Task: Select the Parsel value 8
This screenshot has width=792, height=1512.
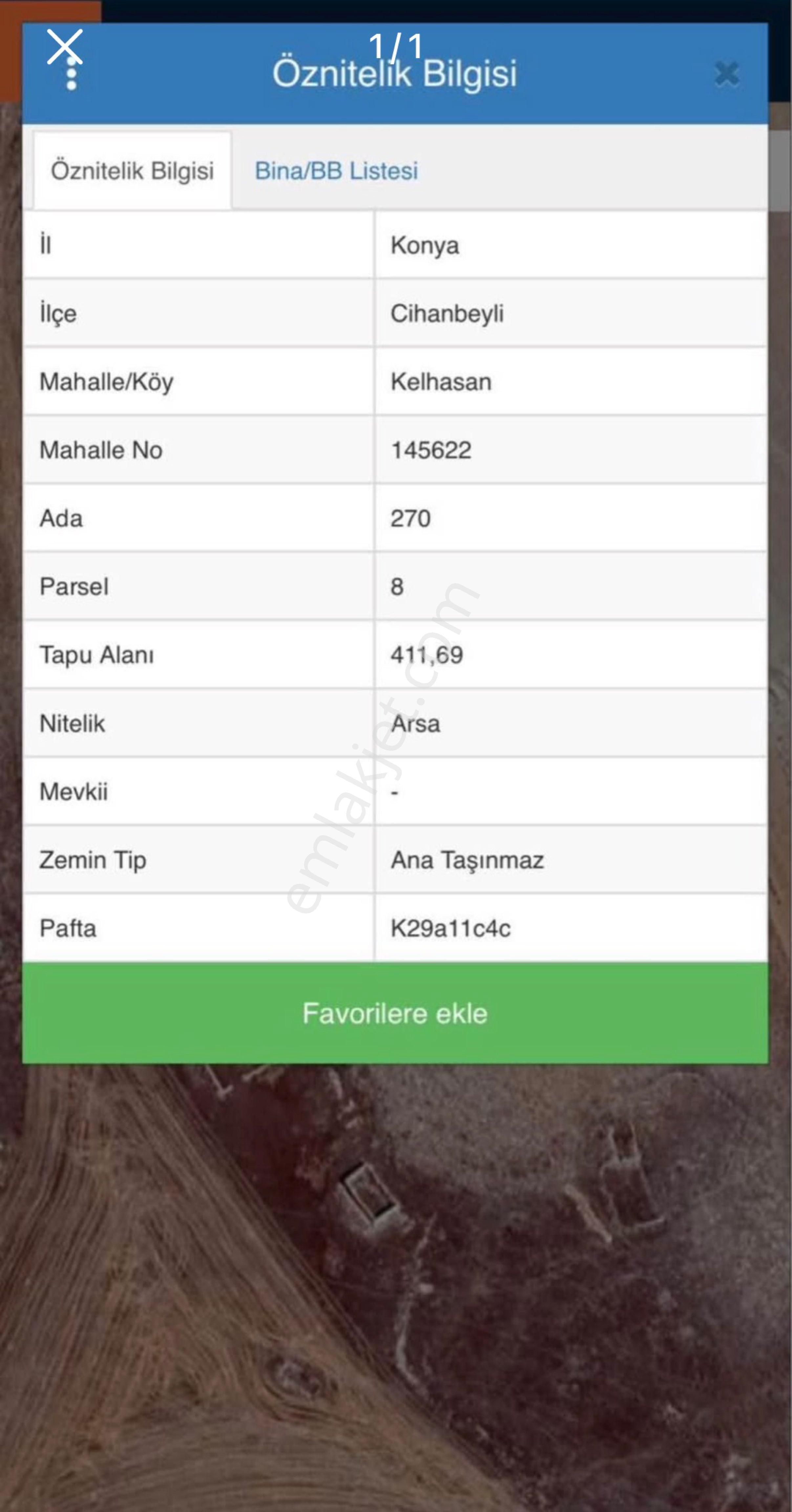Action: tap(397, 586)
